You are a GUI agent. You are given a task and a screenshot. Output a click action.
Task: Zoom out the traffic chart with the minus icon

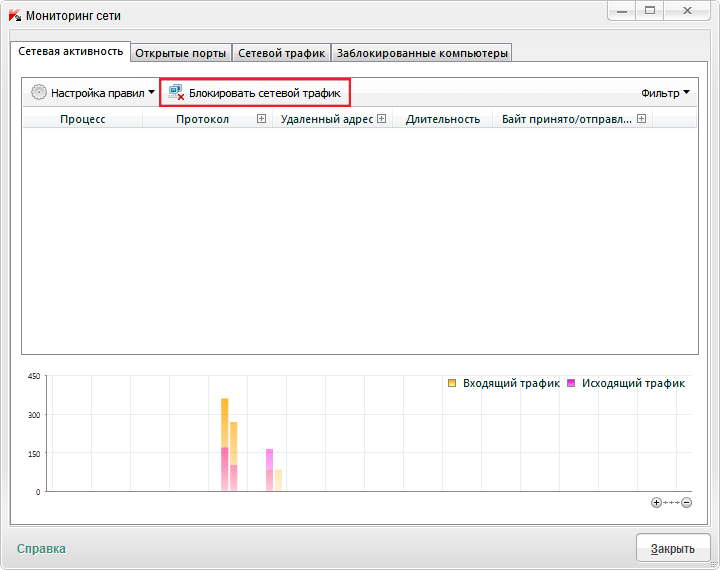click(686, 502)
